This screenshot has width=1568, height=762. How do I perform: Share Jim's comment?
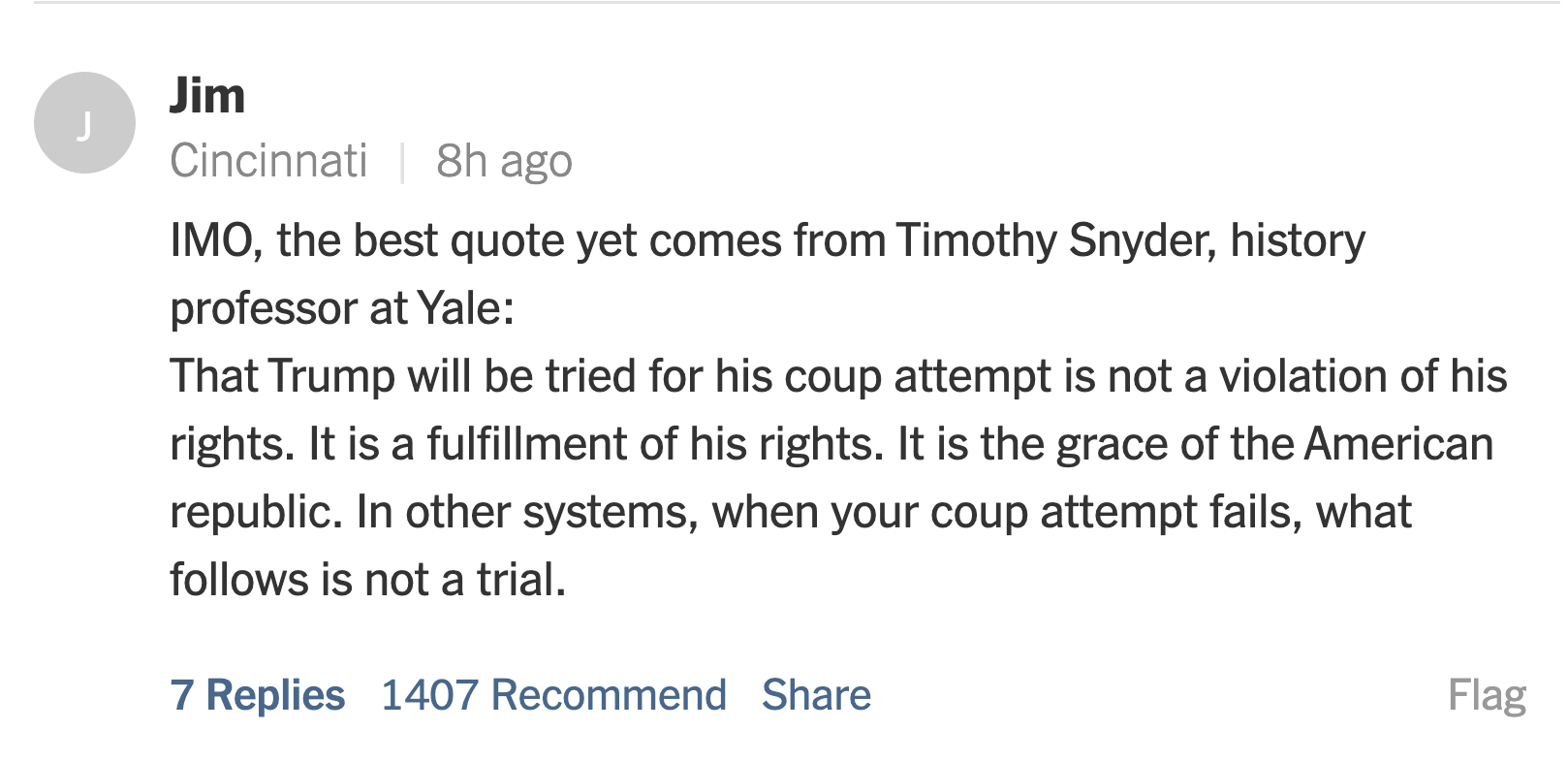point(816,695)
